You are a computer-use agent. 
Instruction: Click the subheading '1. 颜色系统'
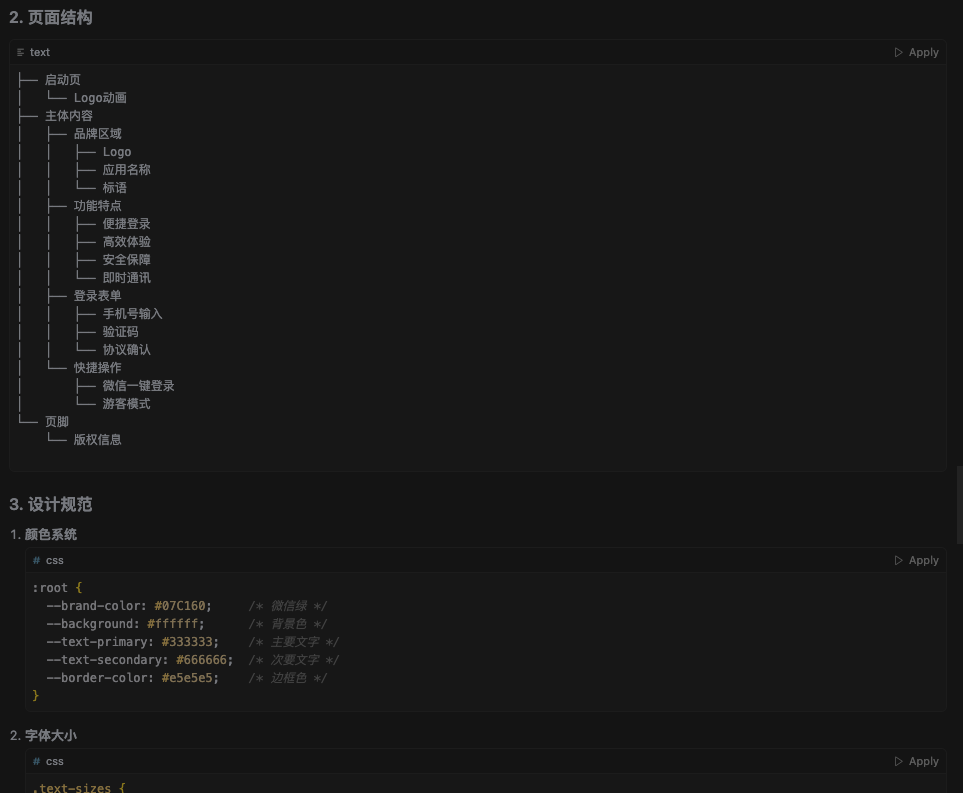pyautogui.click(x=43, y=534)
